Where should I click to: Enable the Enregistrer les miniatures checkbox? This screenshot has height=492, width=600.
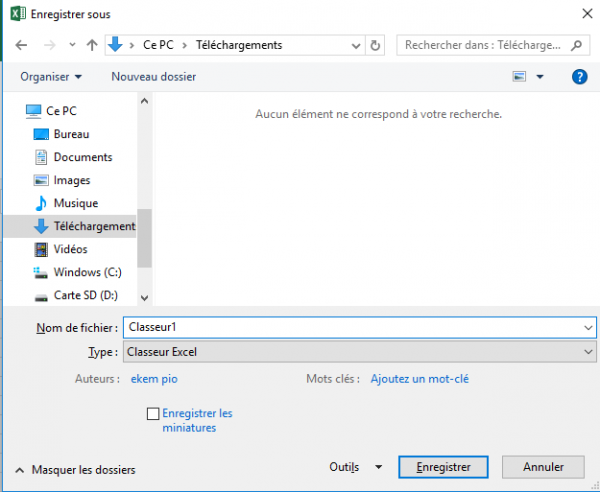click(153, 413)
